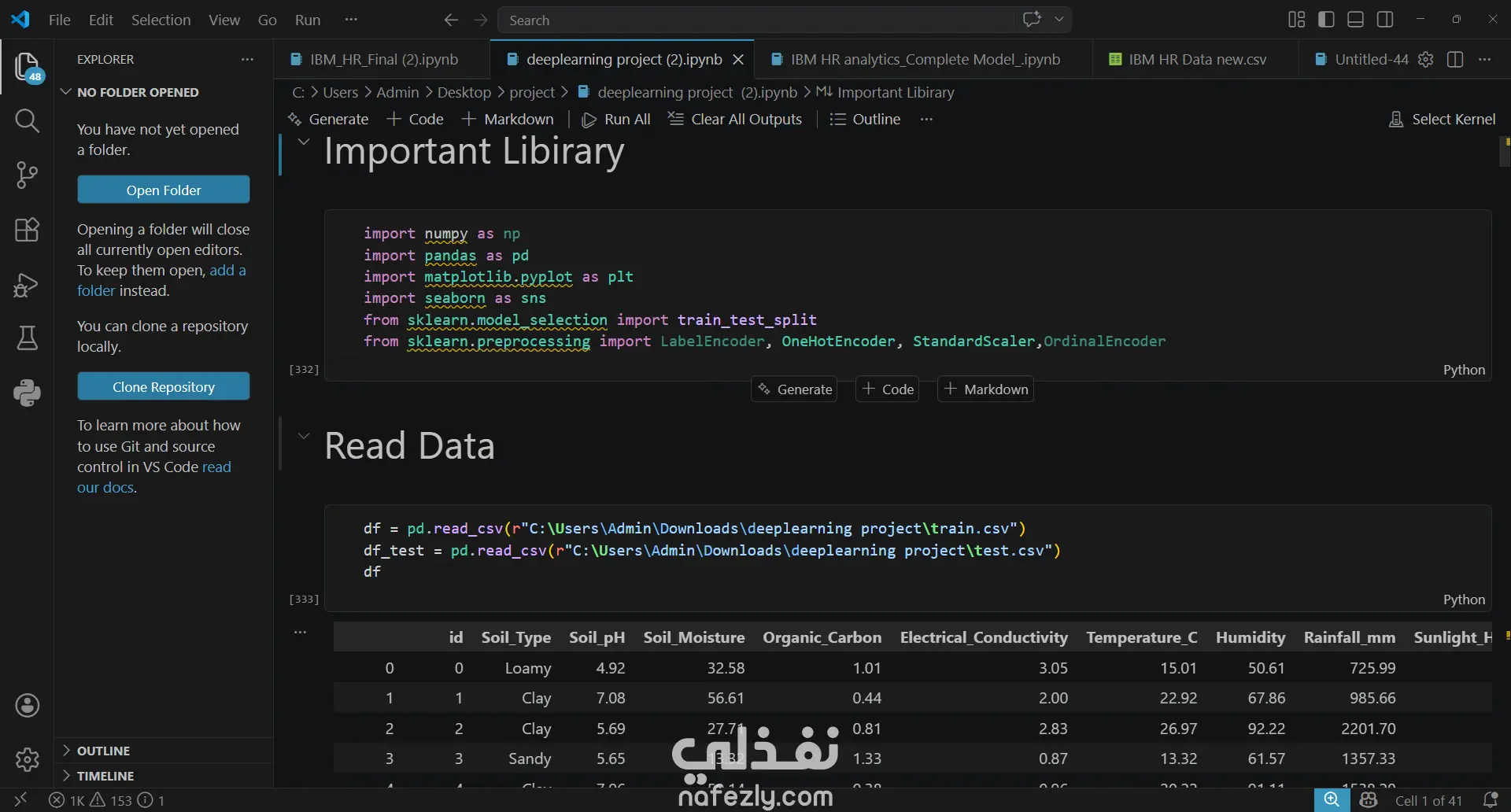Open the Selection menu
This screenshot has width=1511, height=812.
[x=161, y=20]
